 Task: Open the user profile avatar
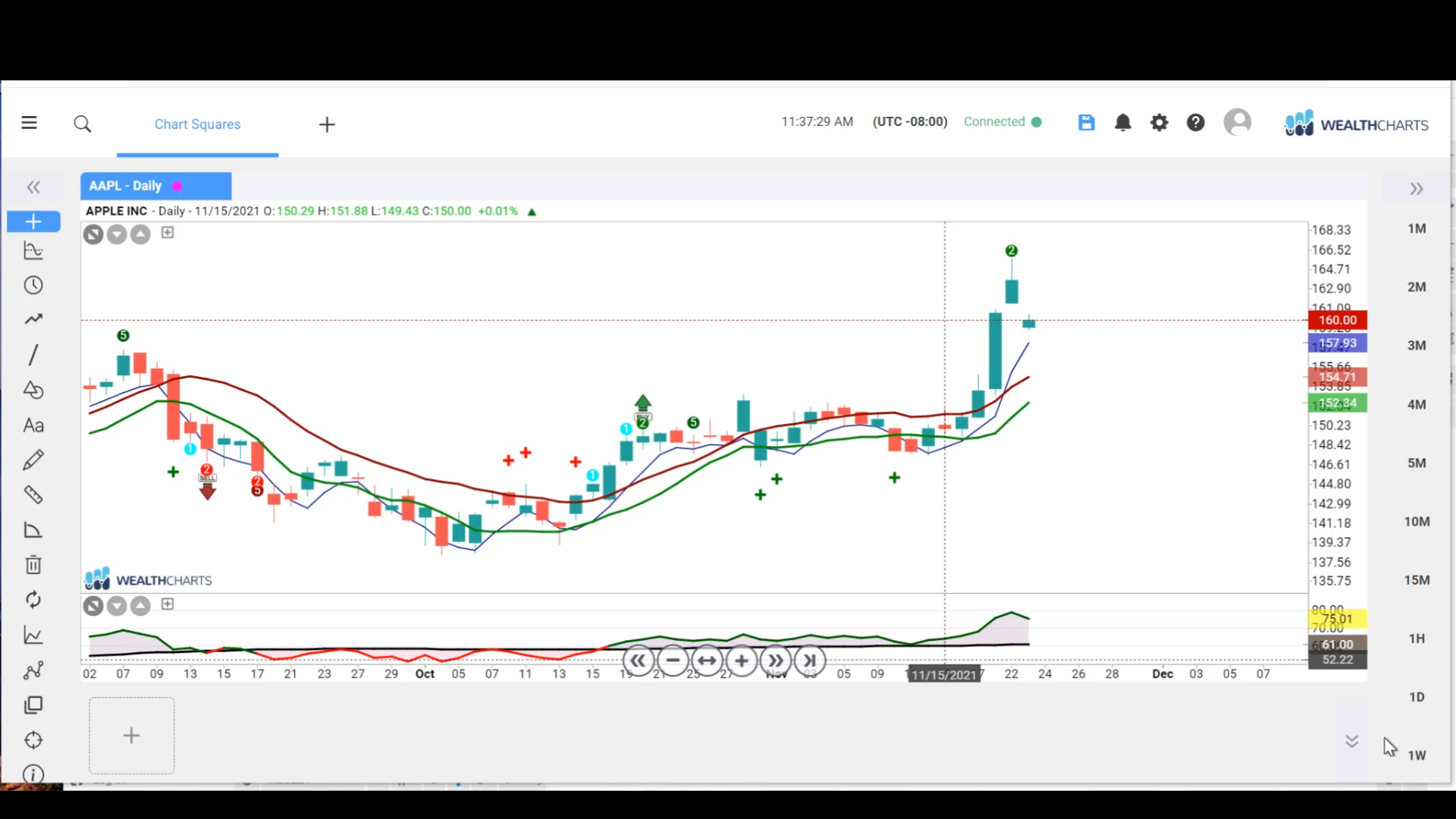[1238, 122]
